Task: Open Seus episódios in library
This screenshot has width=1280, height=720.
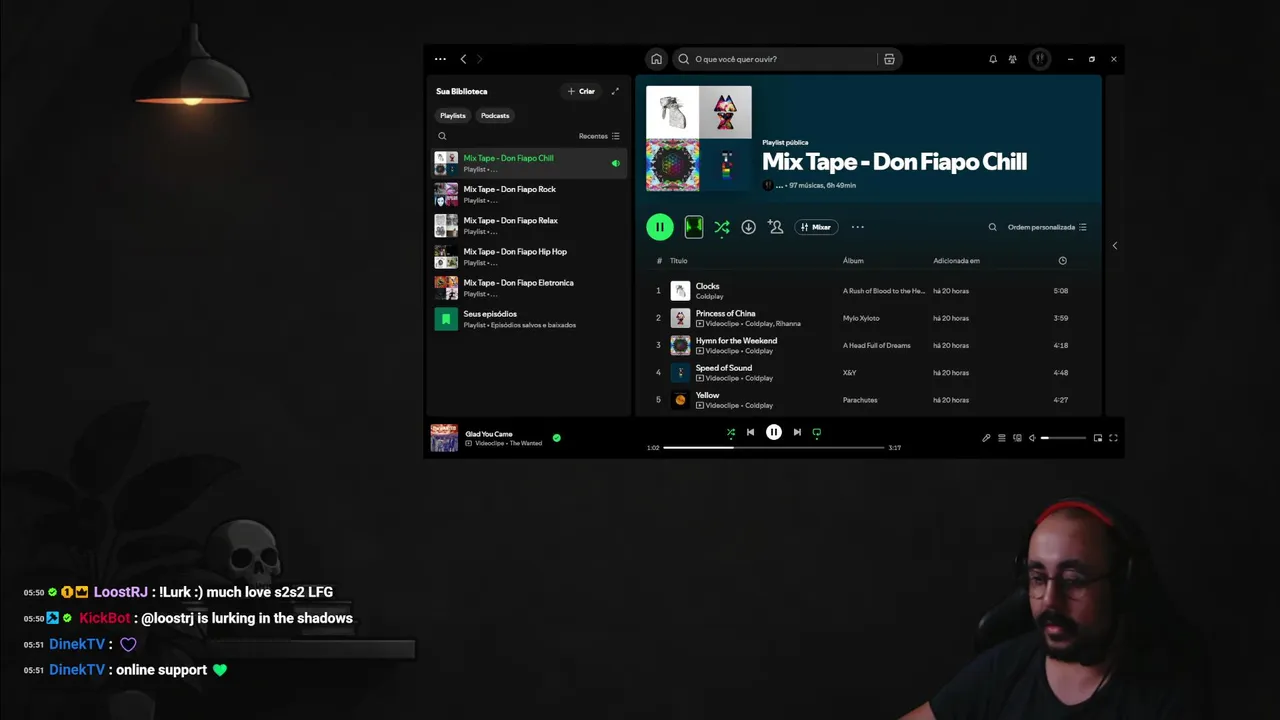Action: (529, 319)
